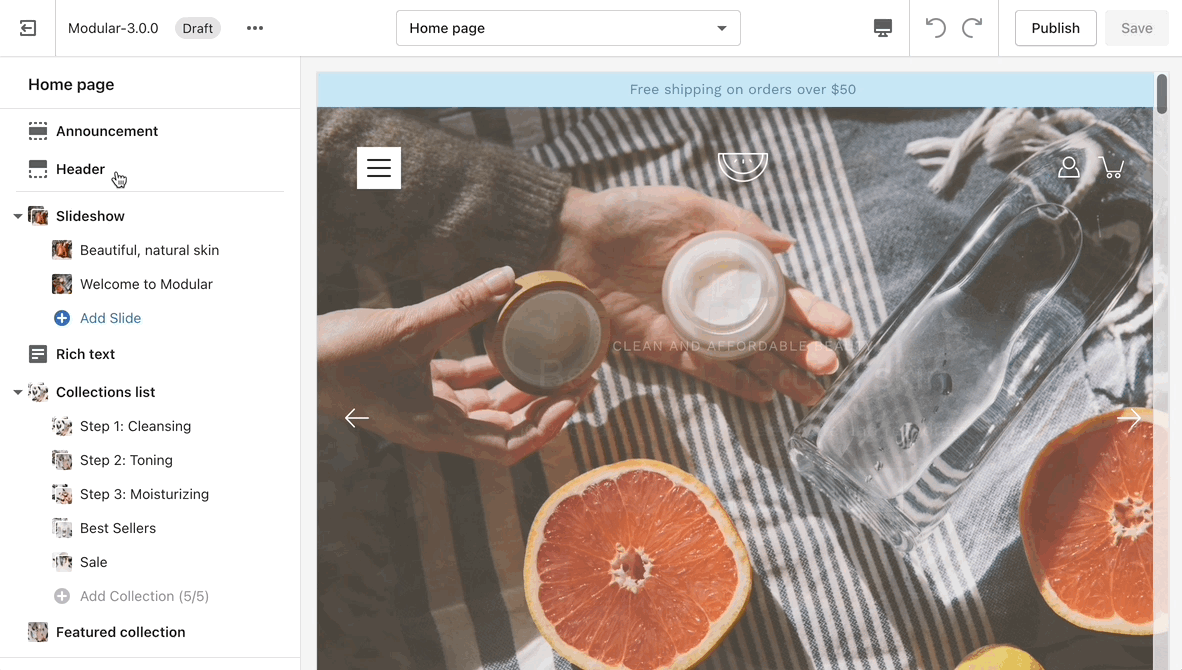Screen dimensions: 1182x670
Task: Click the account user icon in preview
Action: pos(1068,167)
